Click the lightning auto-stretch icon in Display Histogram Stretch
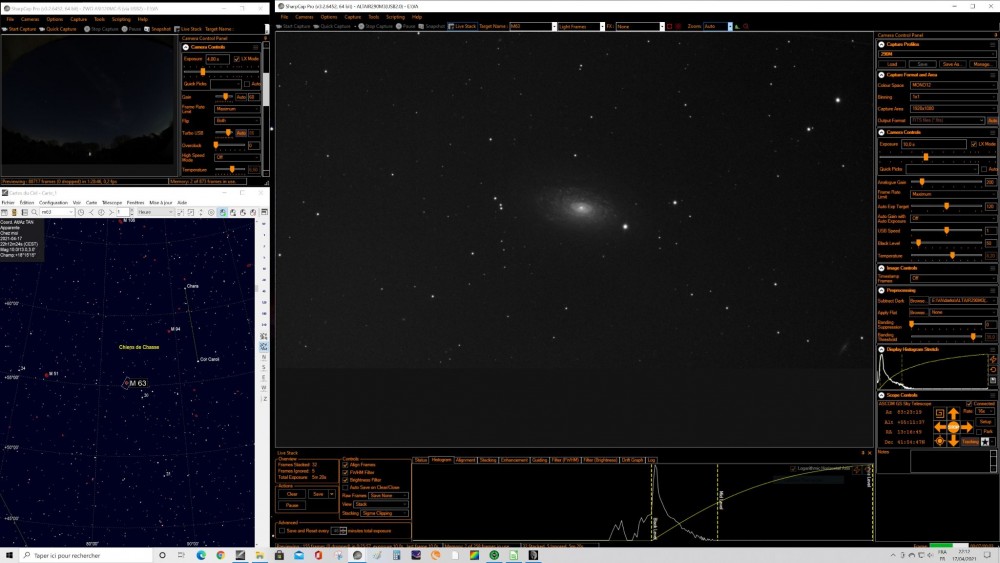The width and height of the screenshot is (1000, 563). pyautogui.click(x=993, y=360)
